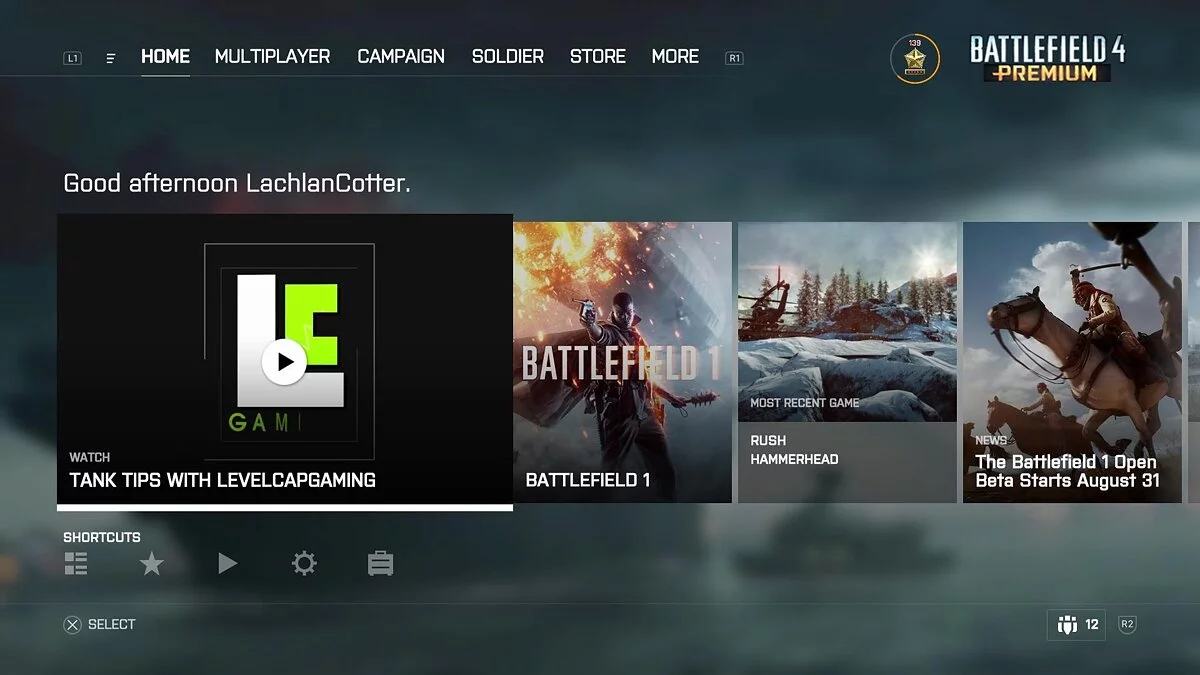
Task: Play the LevelCapGaming video
Action: [285, 361]
